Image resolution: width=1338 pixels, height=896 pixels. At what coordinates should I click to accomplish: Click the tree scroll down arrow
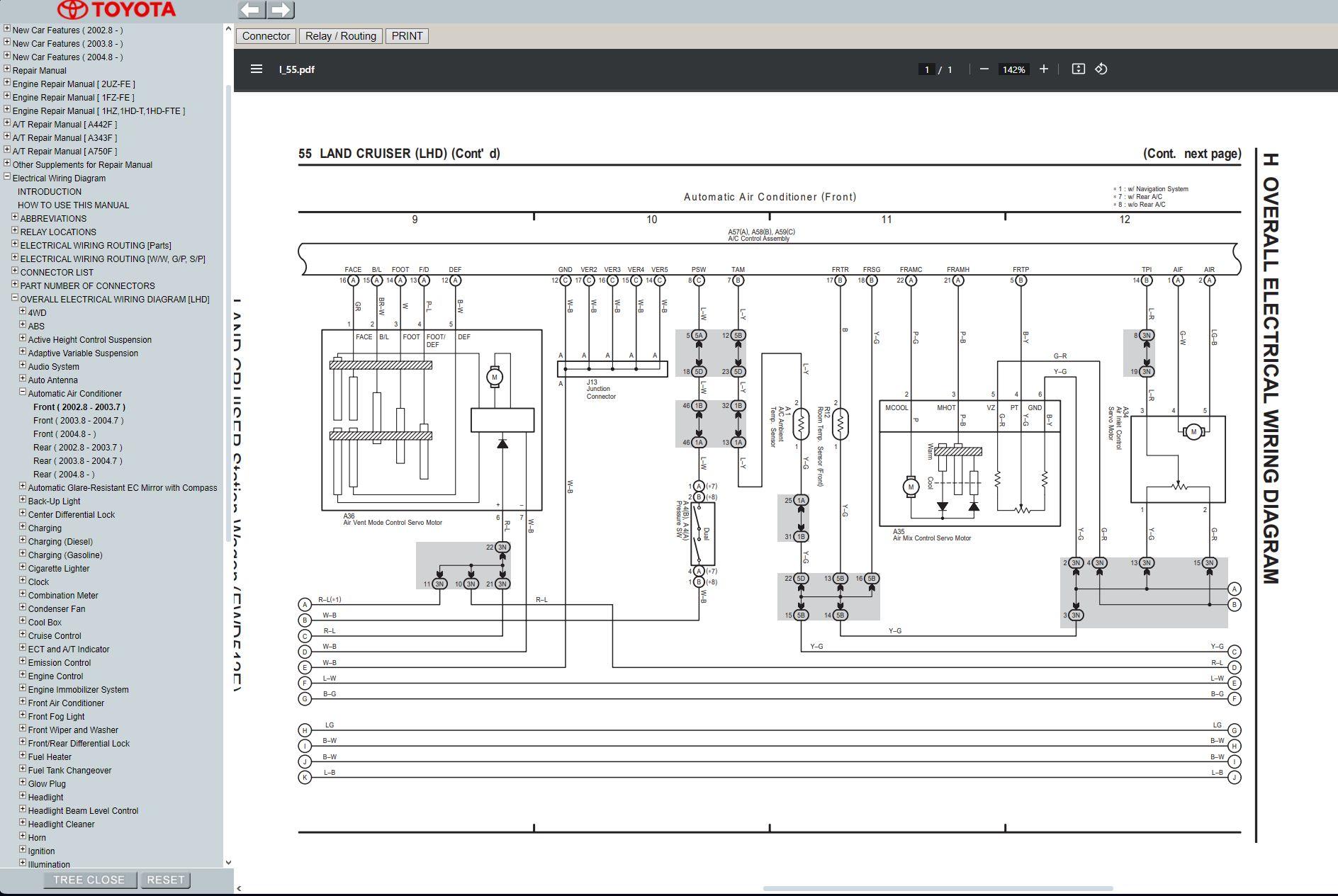[228, 862]
